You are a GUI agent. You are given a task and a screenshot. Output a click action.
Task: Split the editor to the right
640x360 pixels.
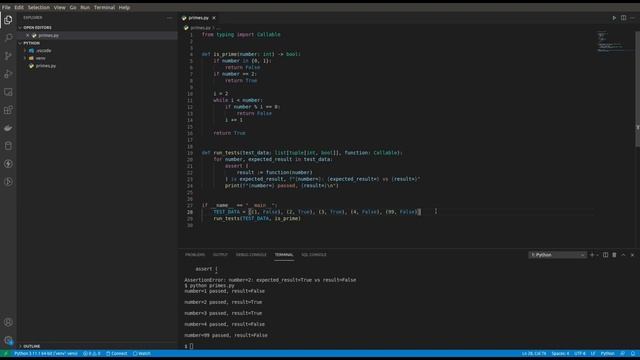pos(623,18)
